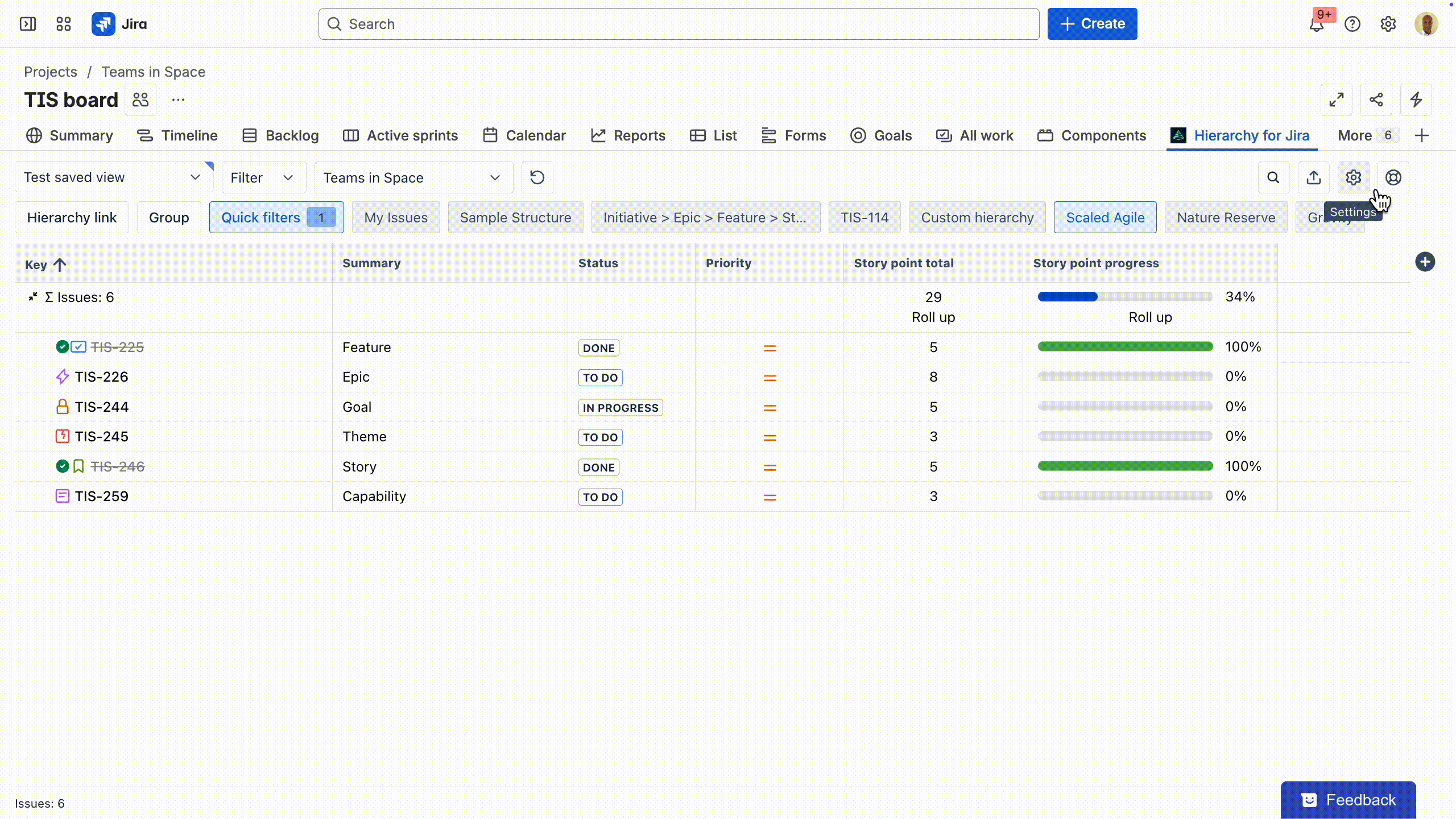
Task: Click TIS-225 100% green progress bar
Action: 1125,346
